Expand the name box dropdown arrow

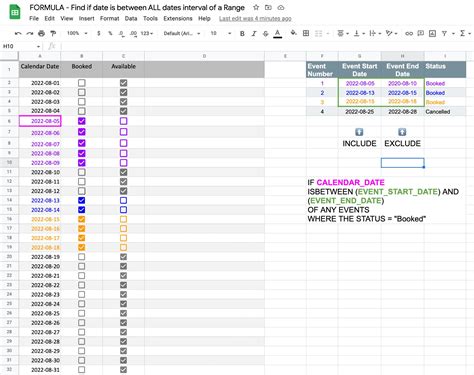38,46
